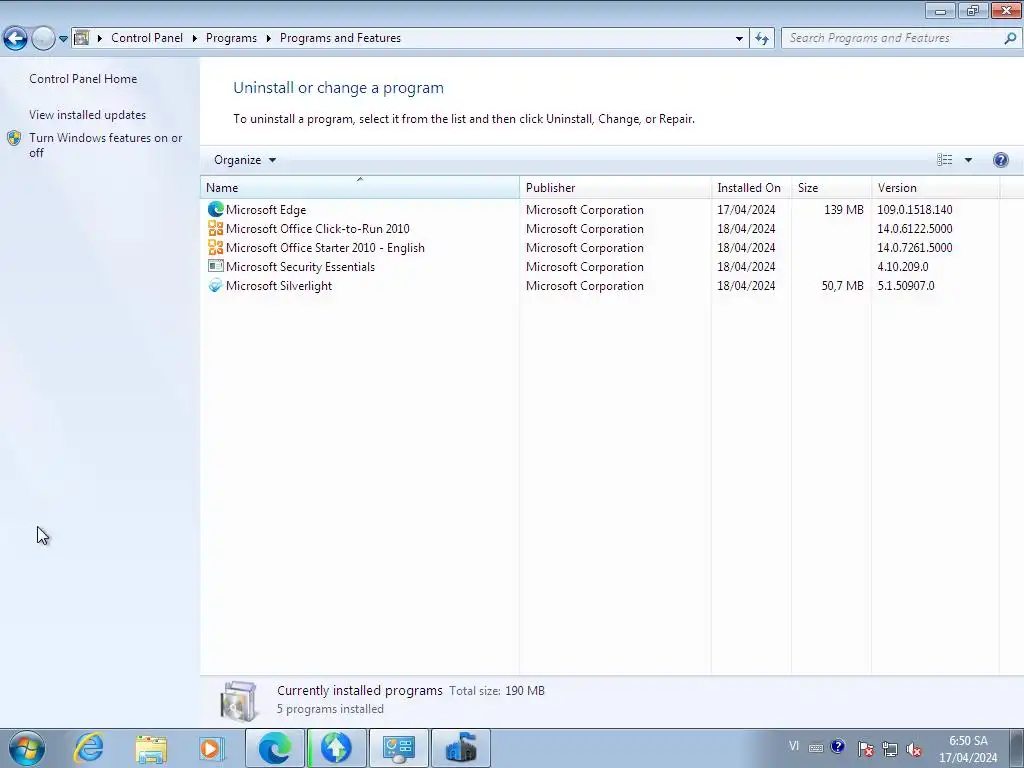Sort by the Publisher column header
This screenshot has height=768, width=1024.
point(615,187)
